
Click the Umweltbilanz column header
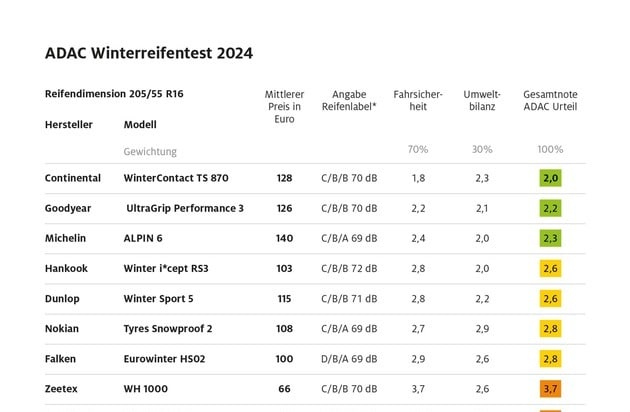click(x=482, y=100)
